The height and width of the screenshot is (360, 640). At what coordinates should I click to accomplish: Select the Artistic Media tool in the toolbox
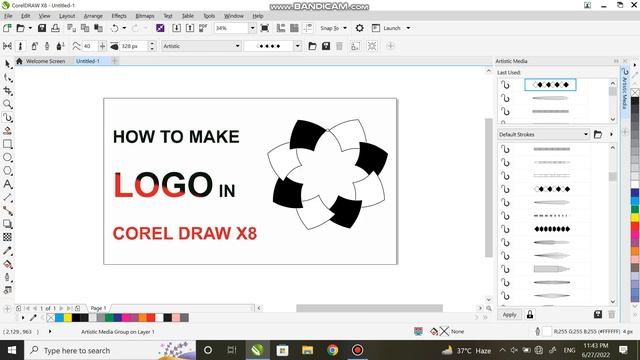[x=7, y=118]
